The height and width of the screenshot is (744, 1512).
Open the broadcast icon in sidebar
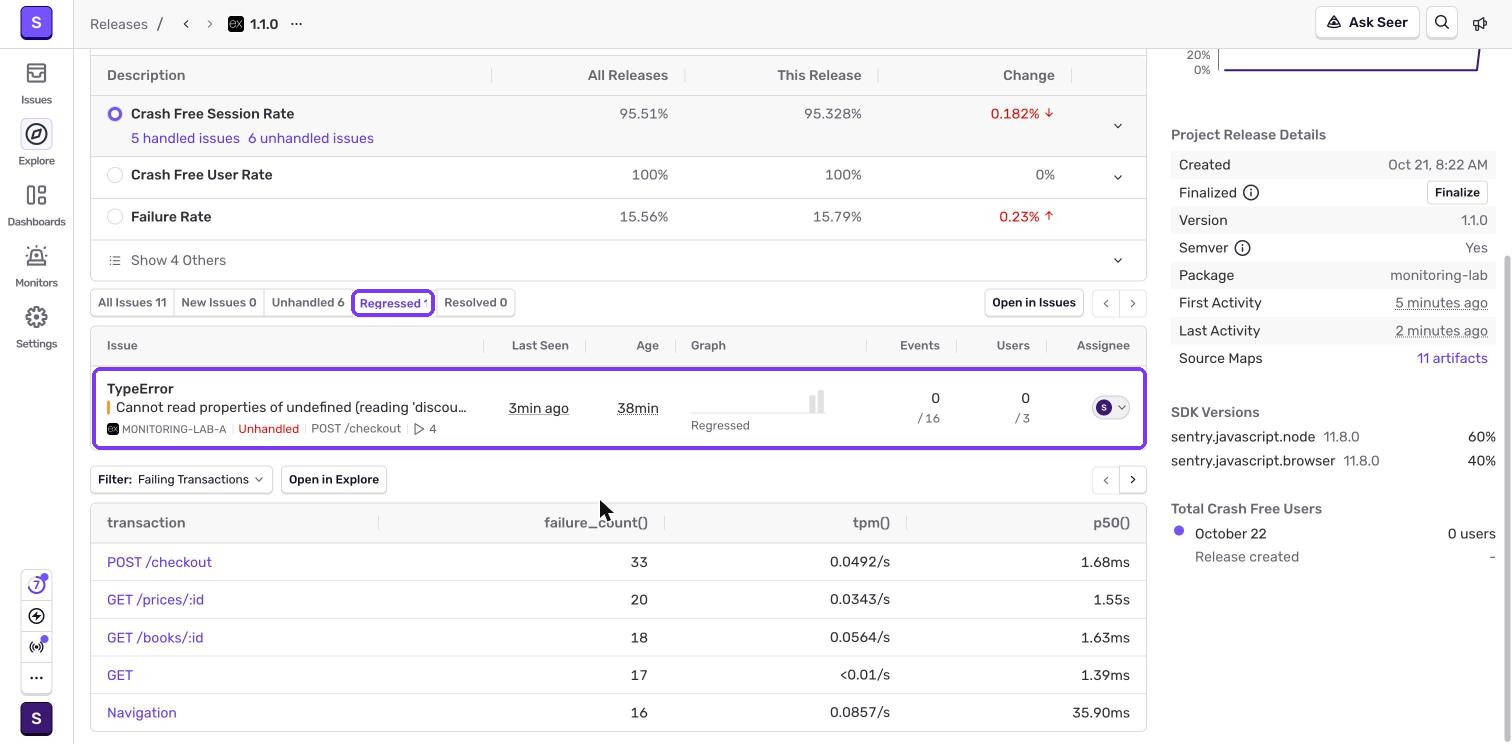36,647
